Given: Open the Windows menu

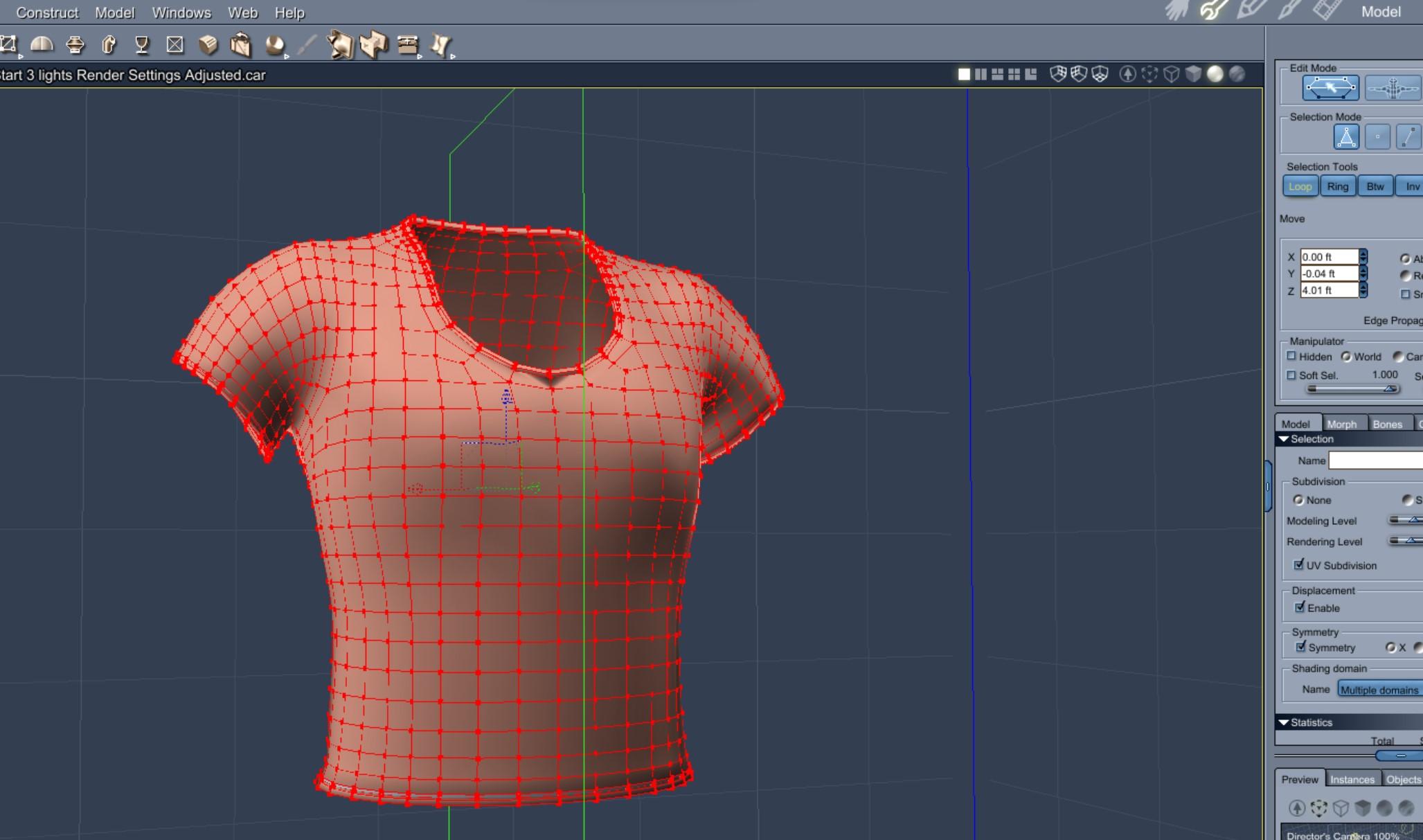Looking at the screenshot, I should 181,12.
